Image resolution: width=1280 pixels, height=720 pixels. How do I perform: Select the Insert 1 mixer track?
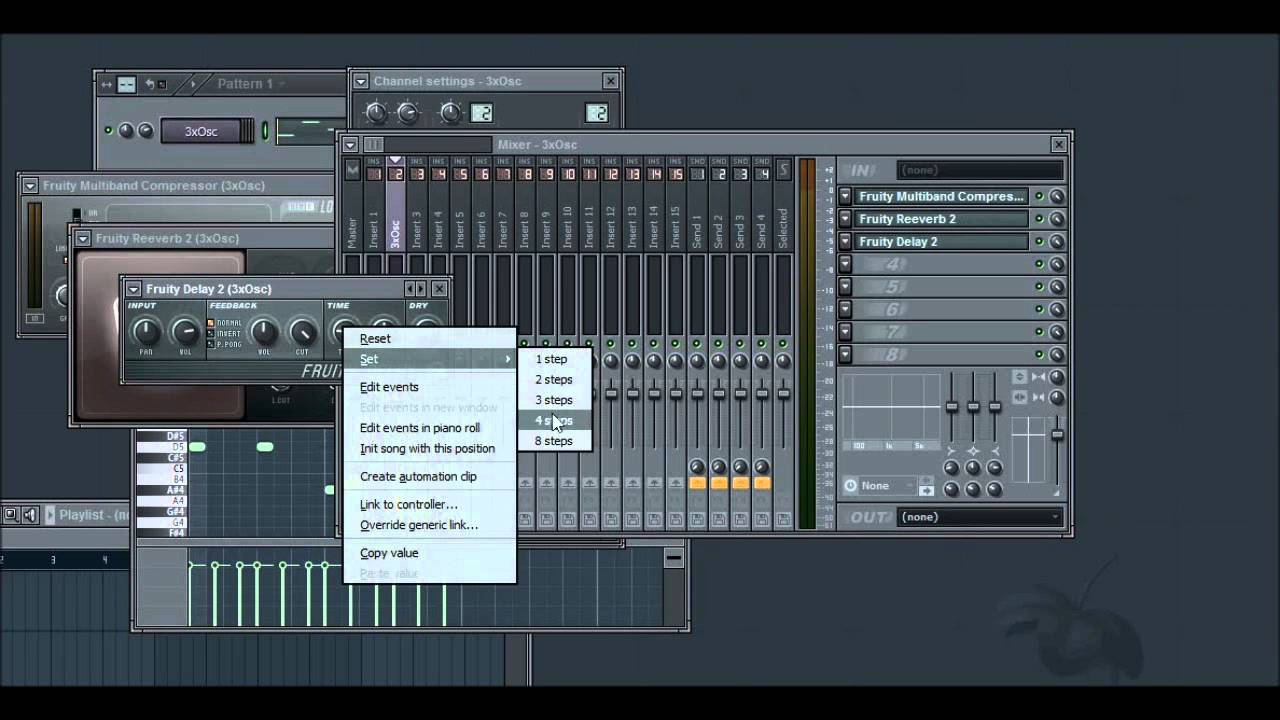click(x=374, y=228)
